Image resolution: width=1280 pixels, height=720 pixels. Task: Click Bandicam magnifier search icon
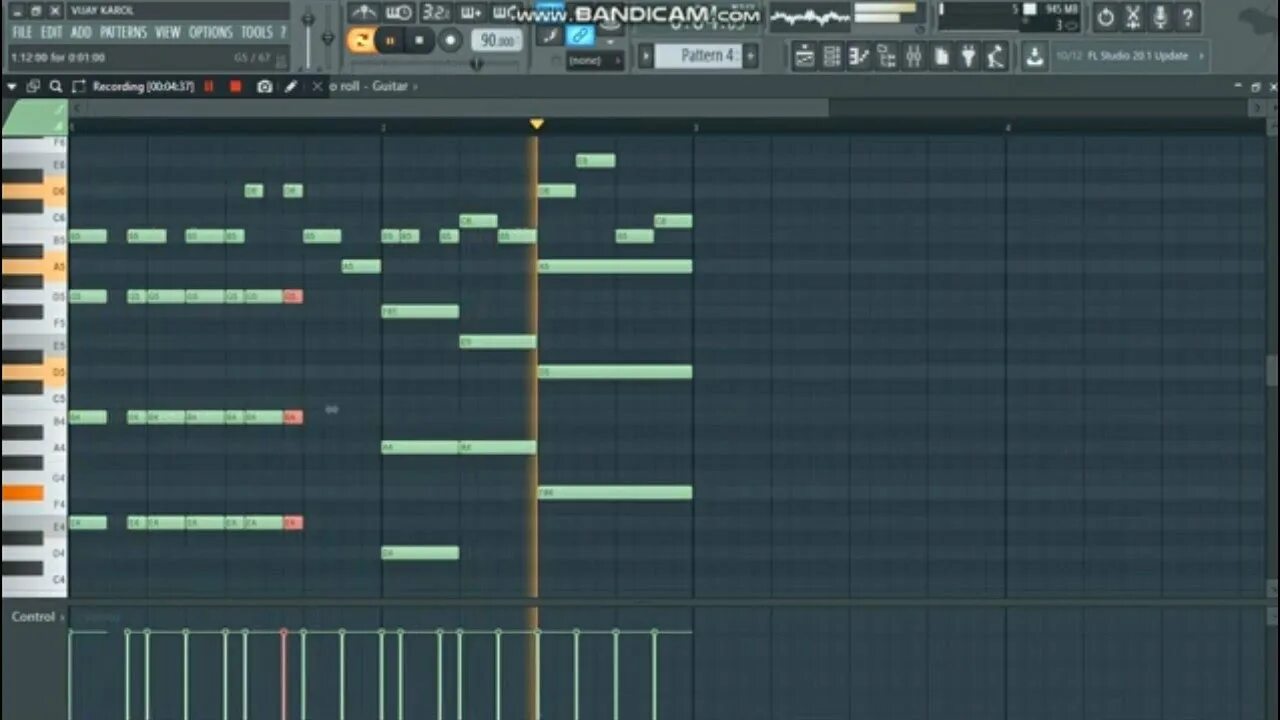tap(56, 87)
